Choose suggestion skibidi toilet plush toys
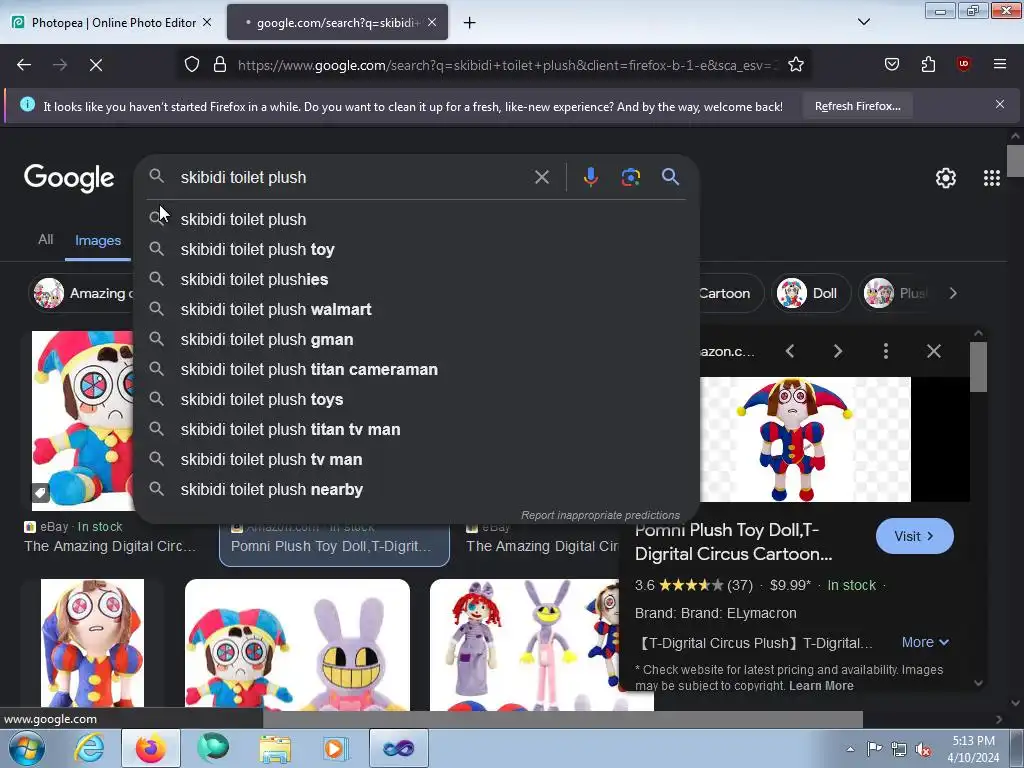Screen dimensions: 1024x768 click(415, 400)
